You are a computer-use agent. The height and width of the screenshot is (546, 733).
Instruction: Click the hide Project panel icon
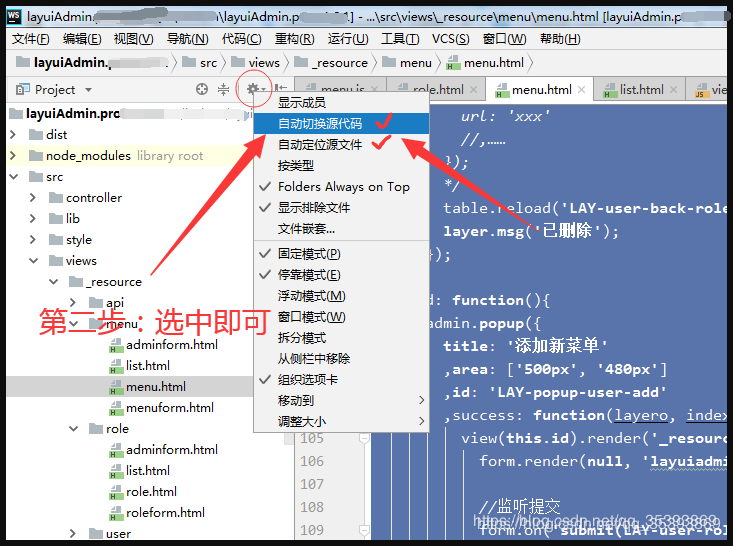280,88
